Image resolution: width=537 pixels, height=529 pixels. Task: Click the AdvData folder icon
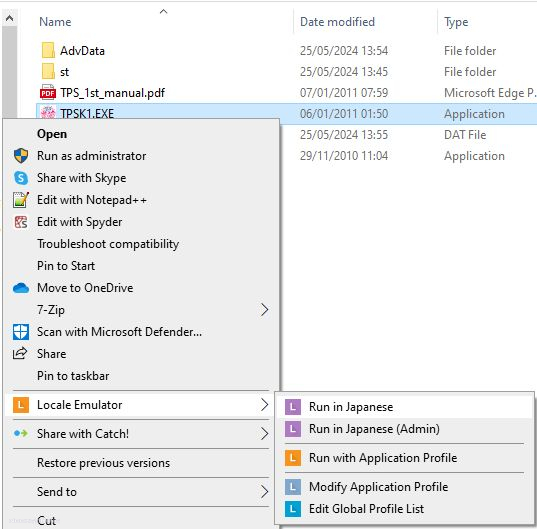pyautogui.click(x=48, y=50)
